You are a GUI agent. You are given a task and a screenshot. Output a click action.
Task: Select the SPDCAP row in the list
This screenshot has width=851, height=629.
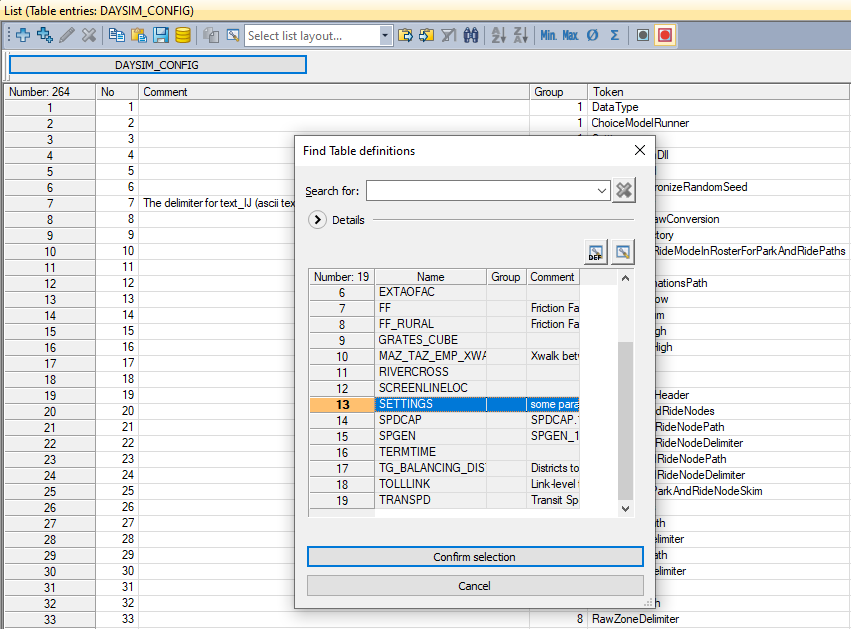tap(430, 421)
